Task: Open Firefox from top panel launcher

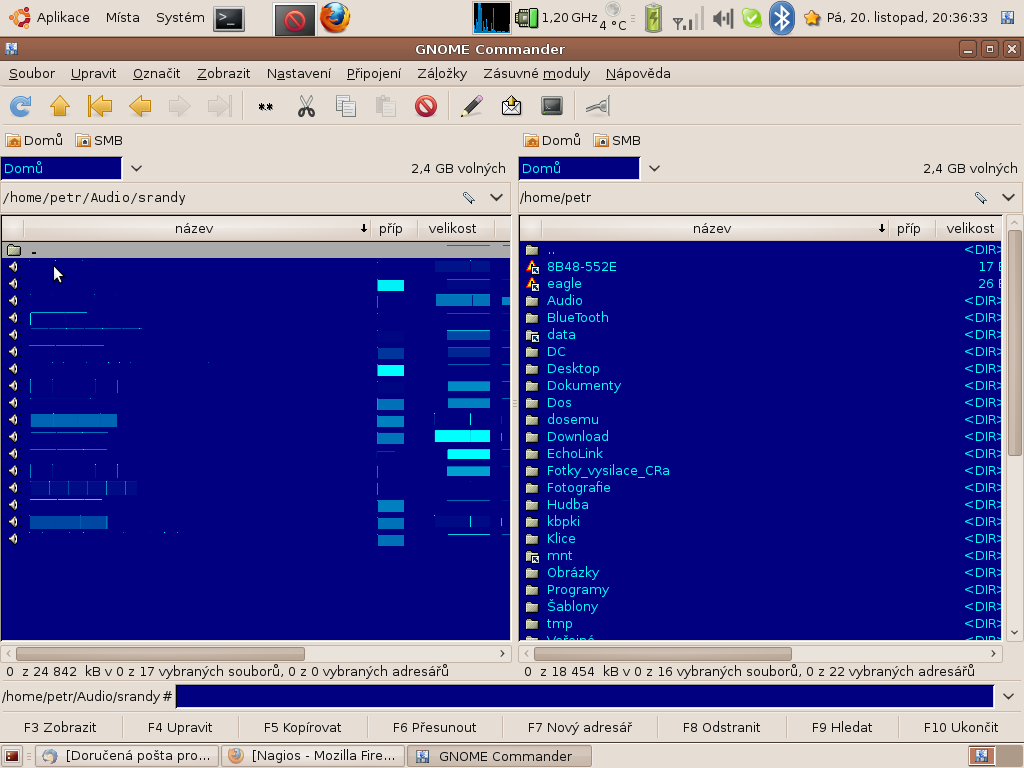Action: click(x=334, y=18)
